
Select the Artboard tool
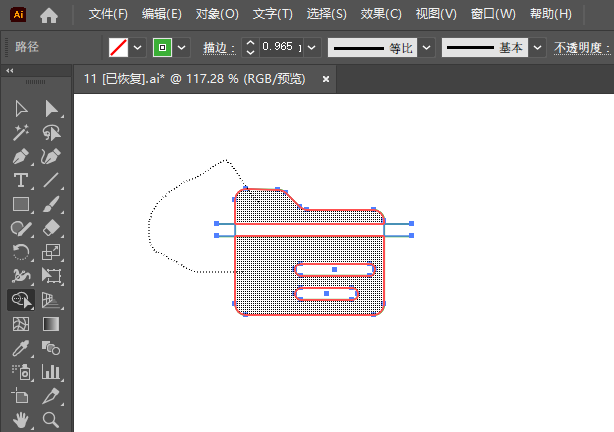(x=21, y=396)
